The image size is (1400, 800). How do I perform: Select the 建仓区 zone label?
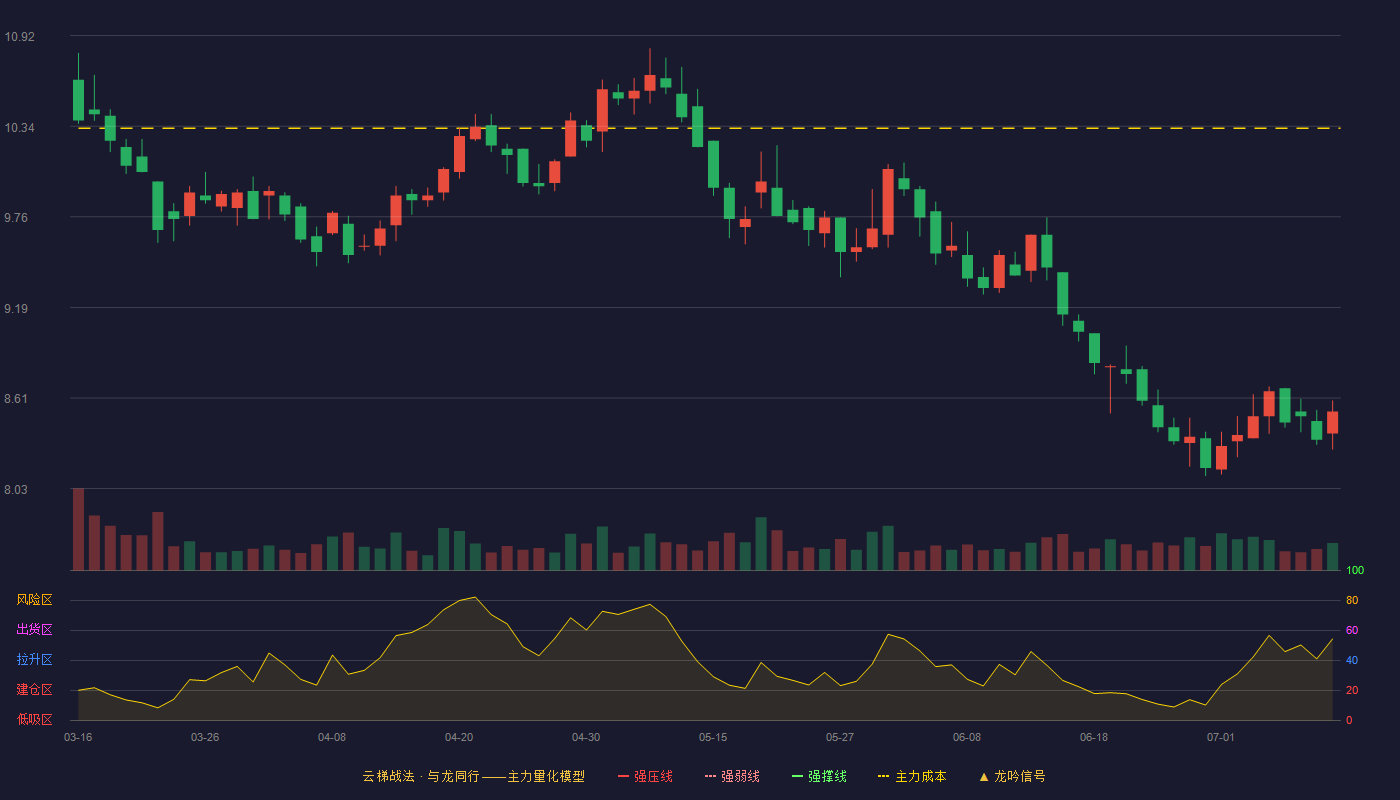click(34, 690)
